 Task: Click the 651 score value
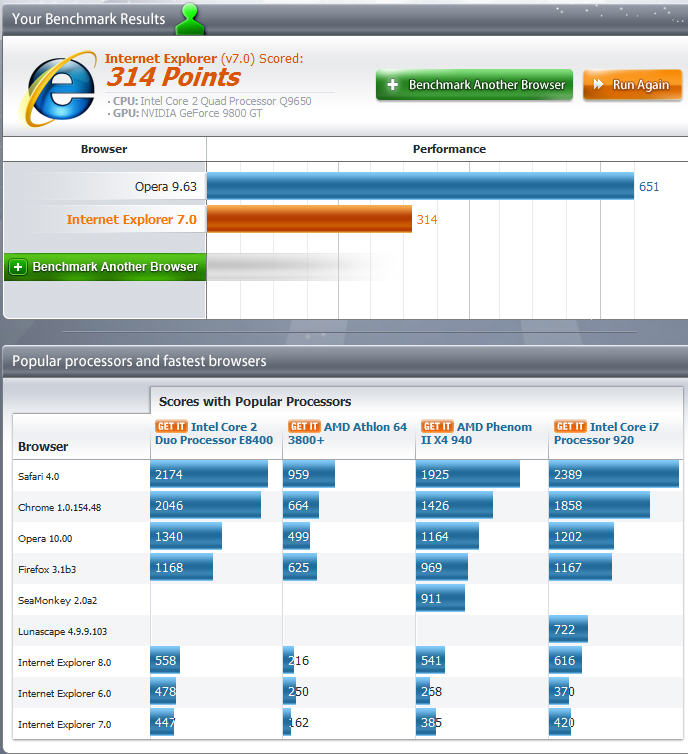649,187
